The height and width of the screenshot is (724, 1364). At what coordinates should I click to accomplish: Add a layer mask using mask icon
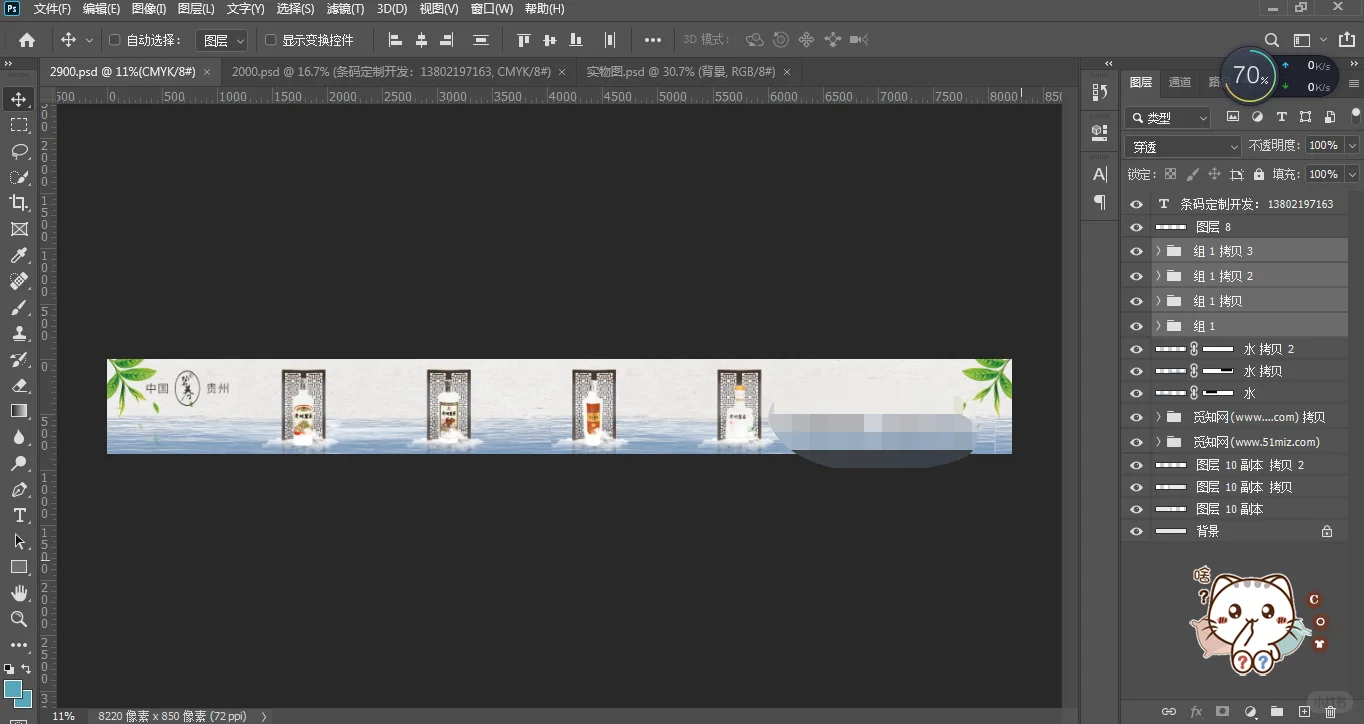click(1222, 711)
